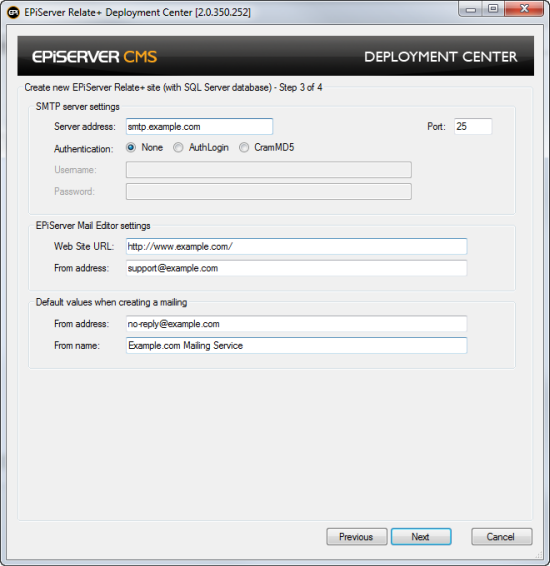
Task: Click the EPiServer app icon in title bar
Action: tap(13, 13)
